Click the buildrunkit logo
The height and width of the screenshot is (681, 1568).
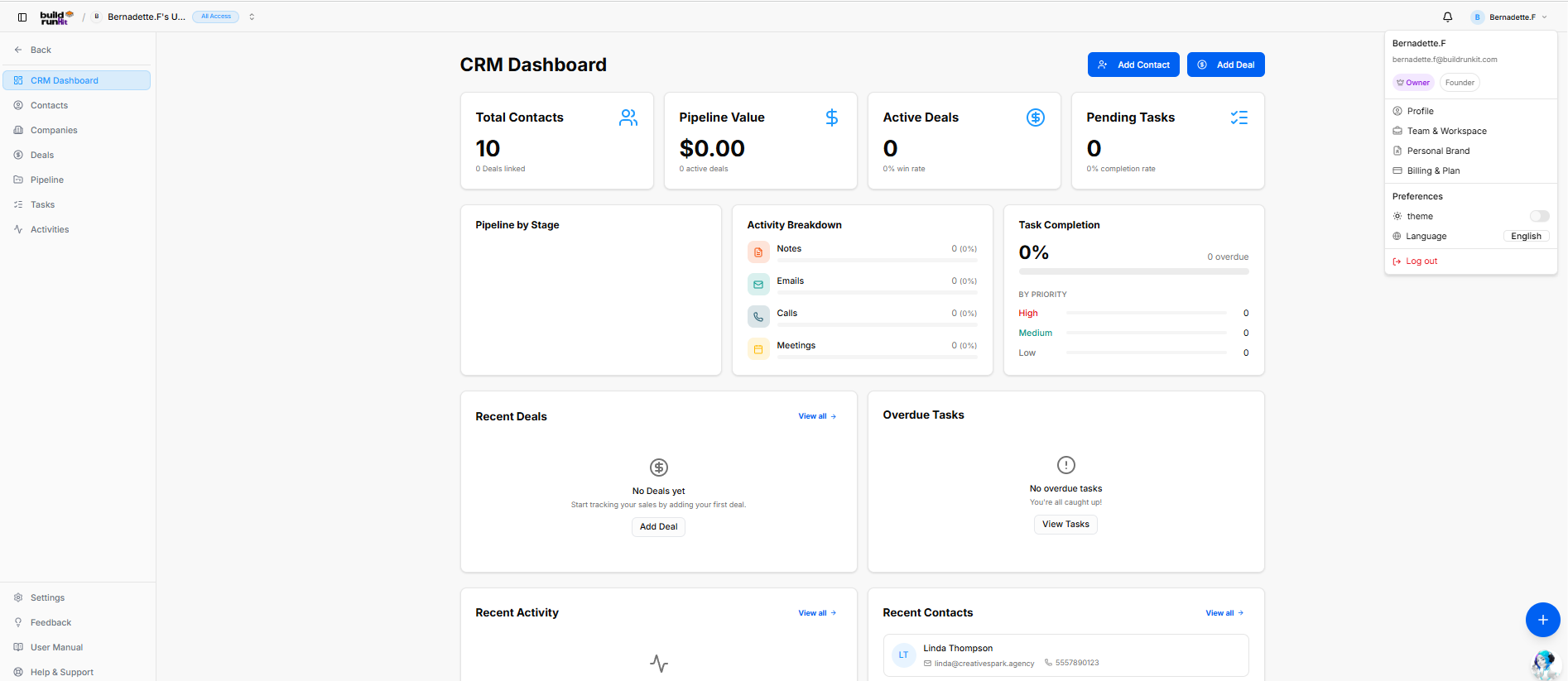57,17
